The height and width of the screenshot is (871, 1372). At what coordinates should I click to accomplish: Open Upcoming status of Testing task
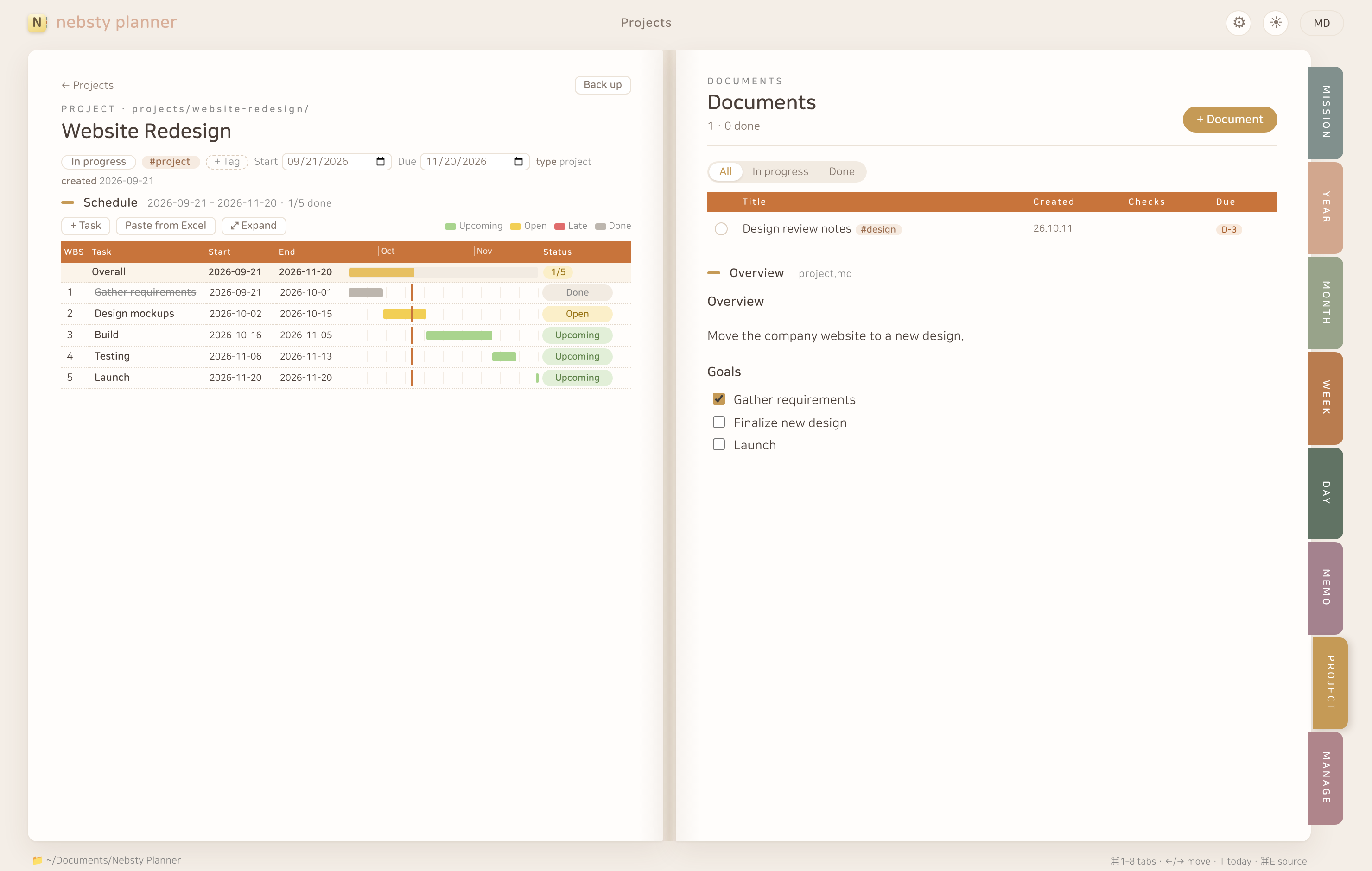(x=577, y=357)
